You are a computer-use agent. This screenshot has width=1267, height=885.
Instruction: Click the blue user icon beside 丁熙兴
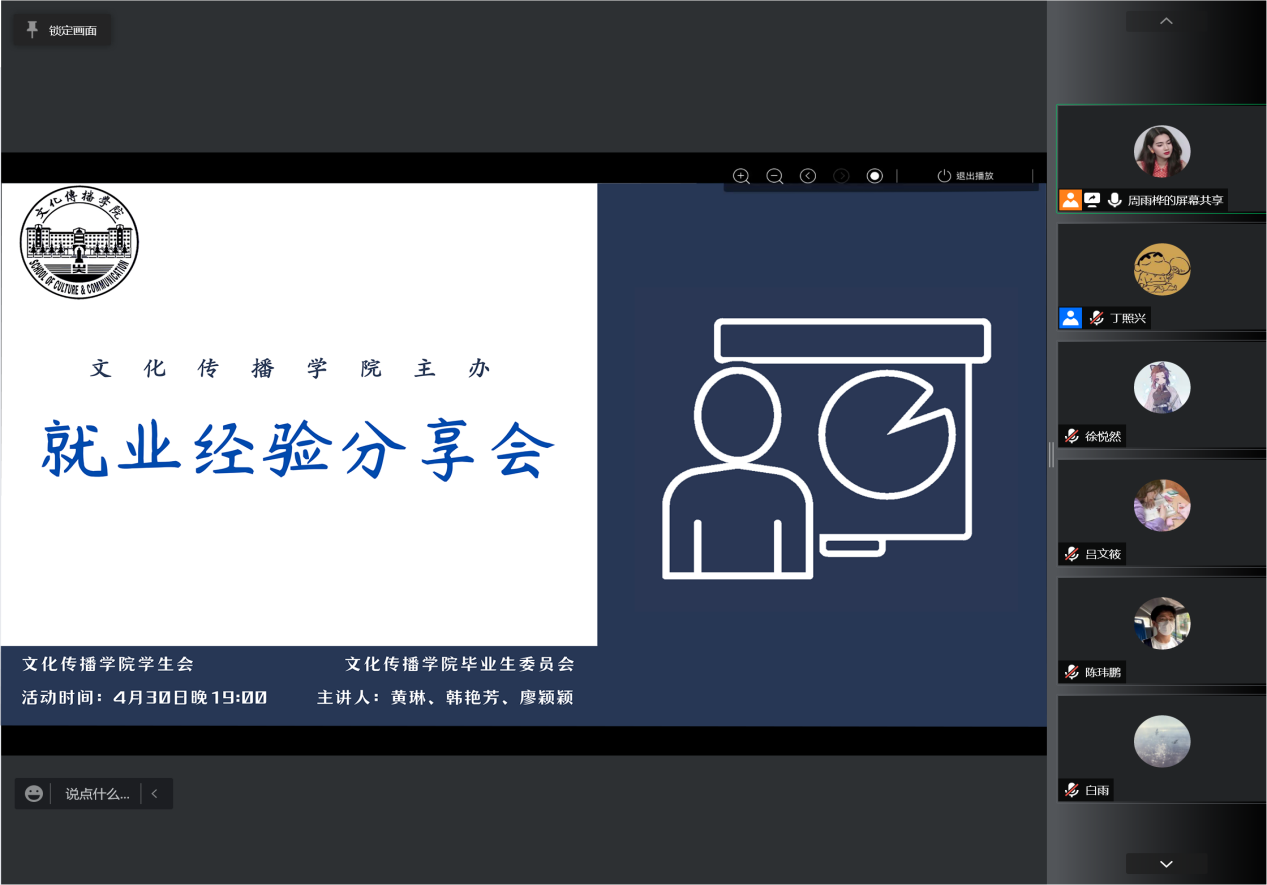[x=1070, y=318]
